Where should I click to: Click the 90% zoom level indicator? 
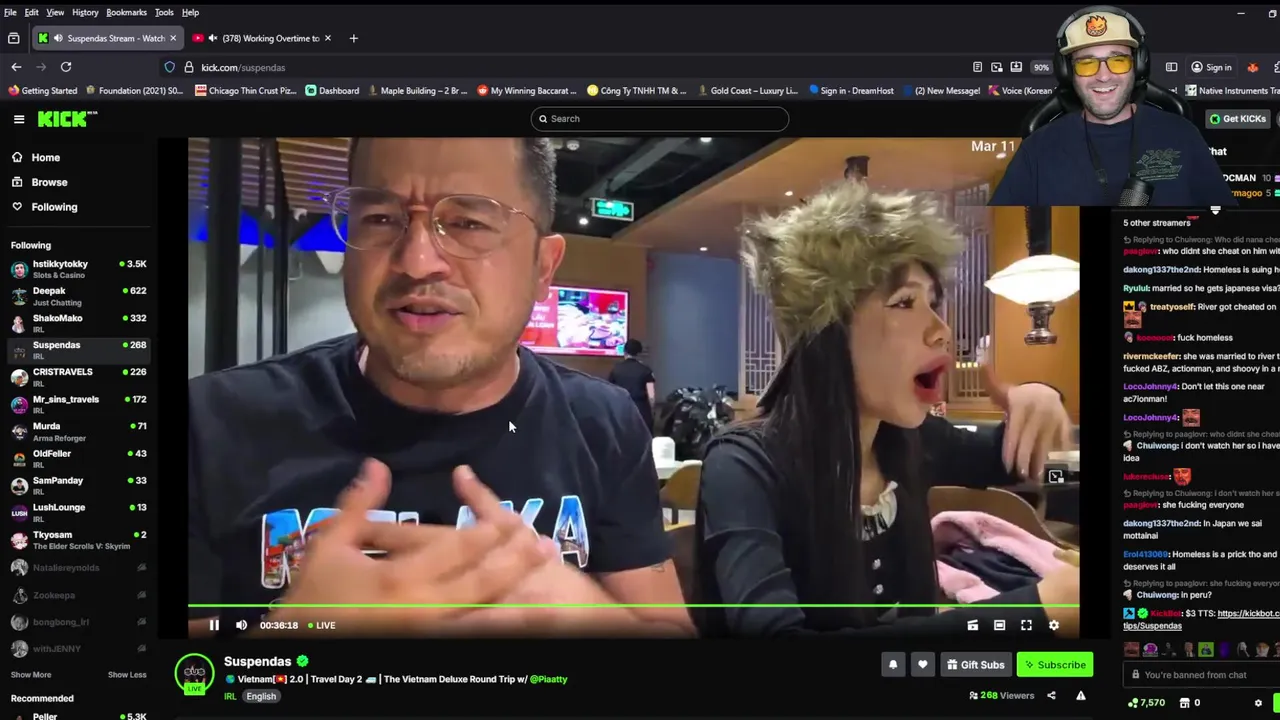[1042, 67]
